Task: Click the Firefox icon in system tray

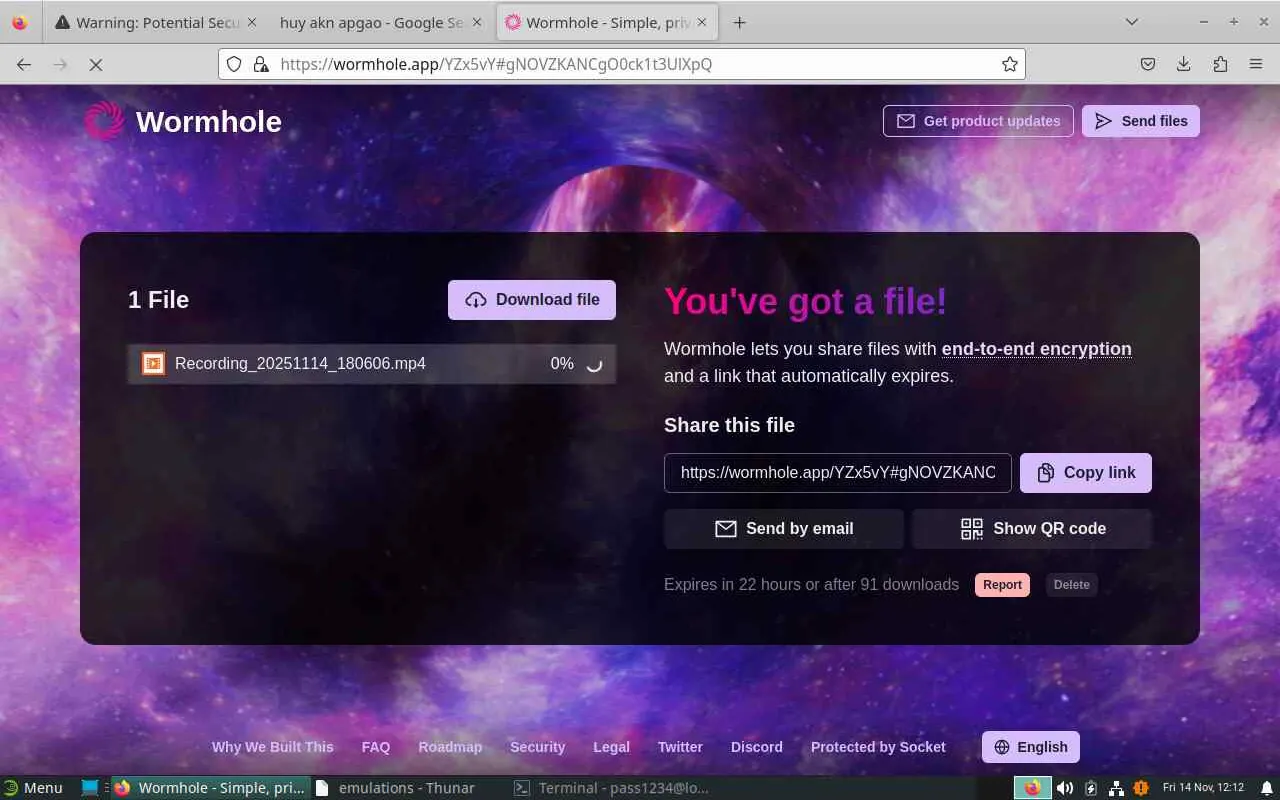Action: coord(1032,788)
